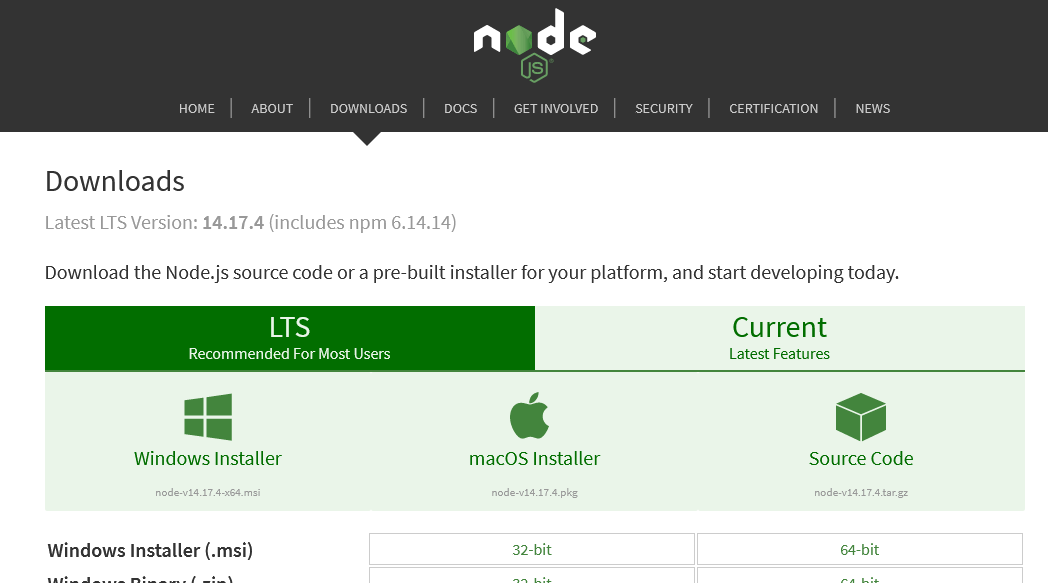Click the Downloads page heading
This screenshot has height=583, width=1048.
pos(115,181)
